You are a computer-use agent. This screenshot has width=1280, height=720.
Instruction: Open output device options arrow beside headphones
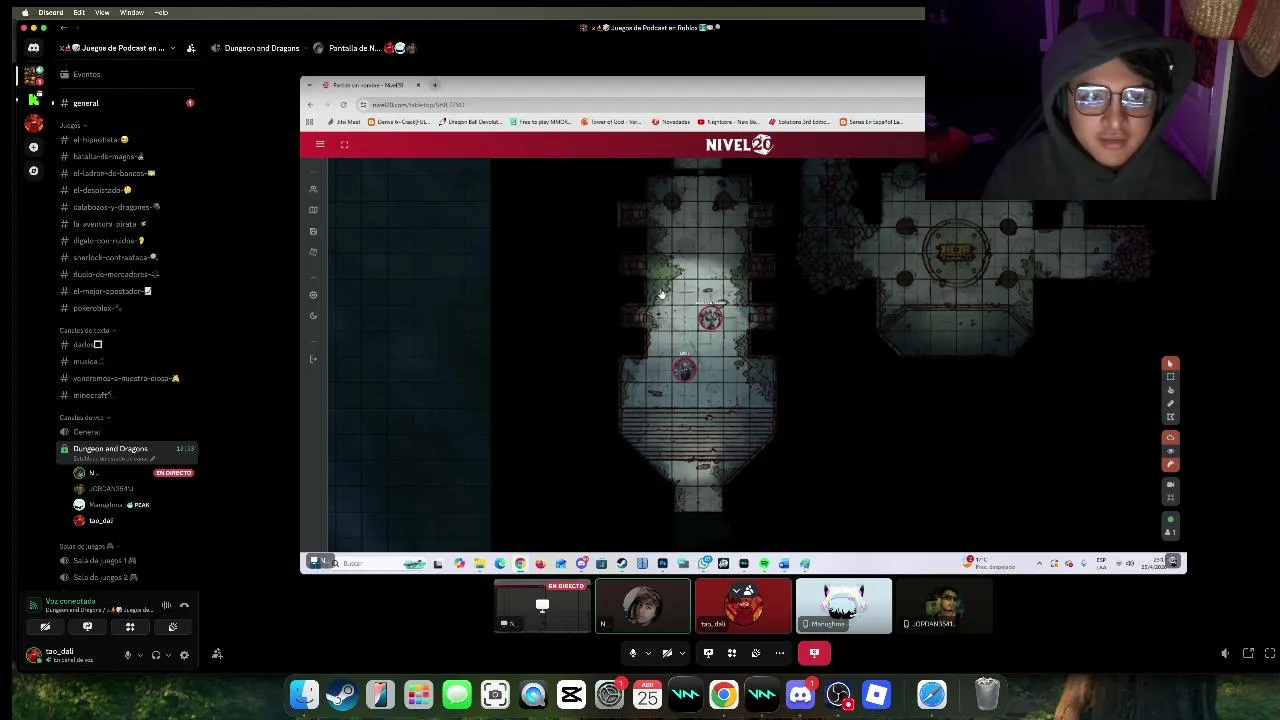point(168,655)
